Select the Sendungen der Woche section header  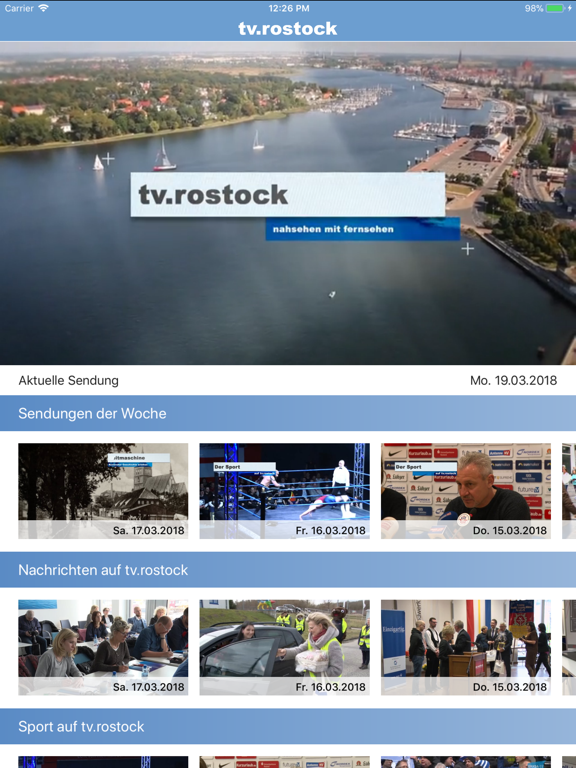point(288,413)
